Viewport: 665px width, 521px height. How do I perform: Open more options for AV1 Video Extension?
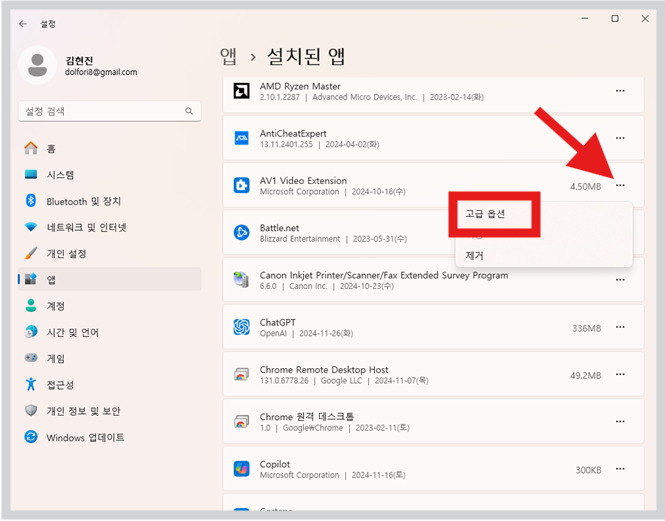pos(620,185)
